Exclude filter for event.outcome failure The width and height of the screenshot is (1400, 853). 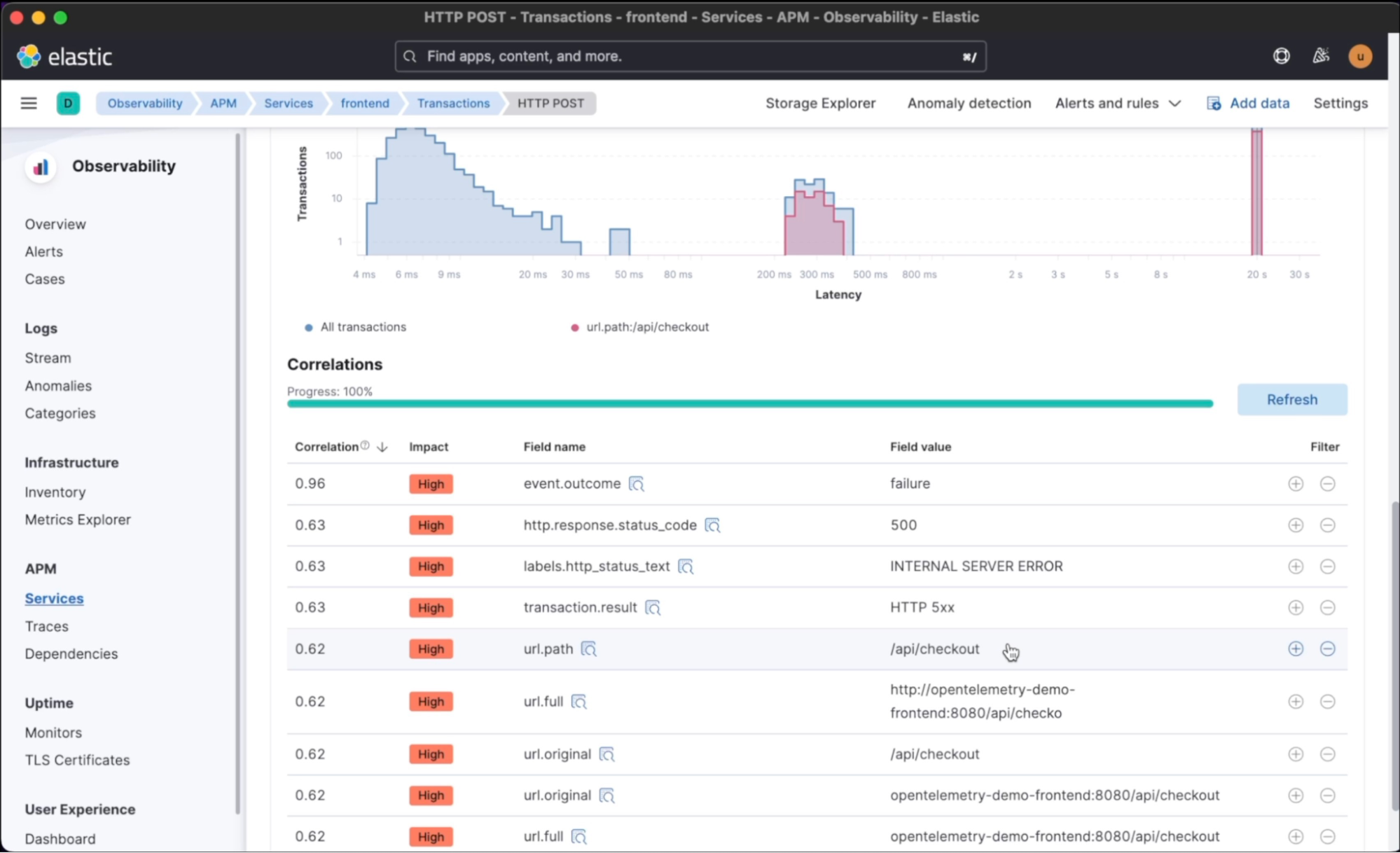[x=1327, y=484]
